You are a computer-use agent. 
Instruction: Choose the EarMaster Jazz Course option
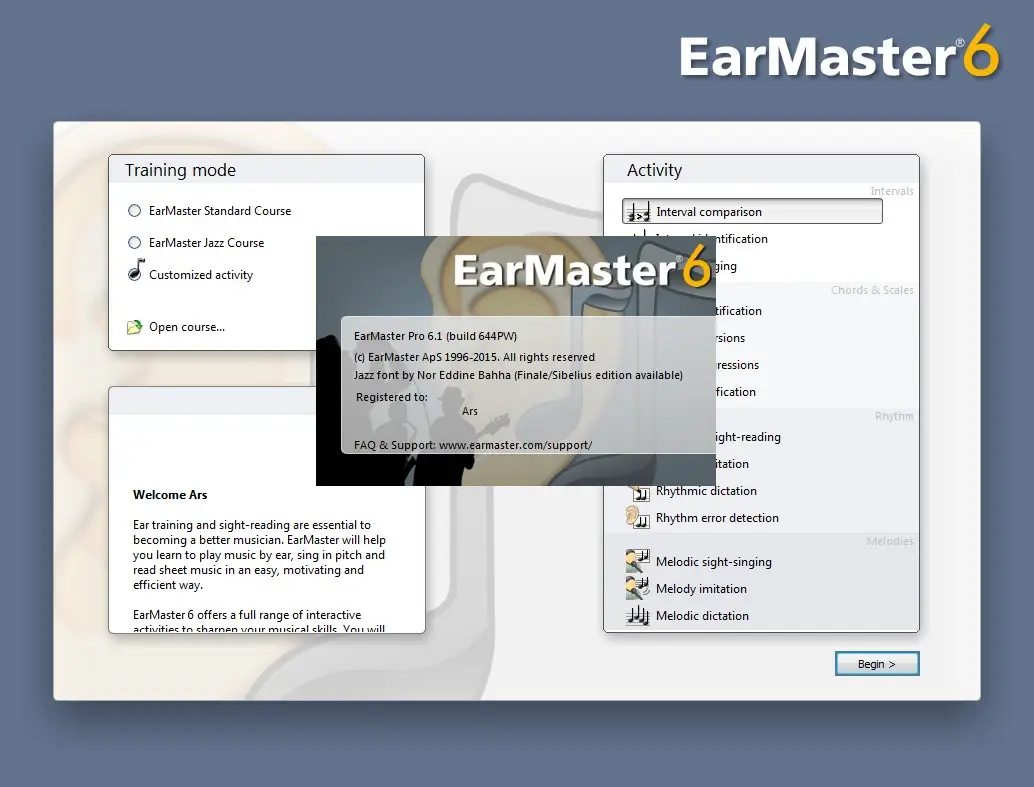pyautogui.click(x=135, y=243)
